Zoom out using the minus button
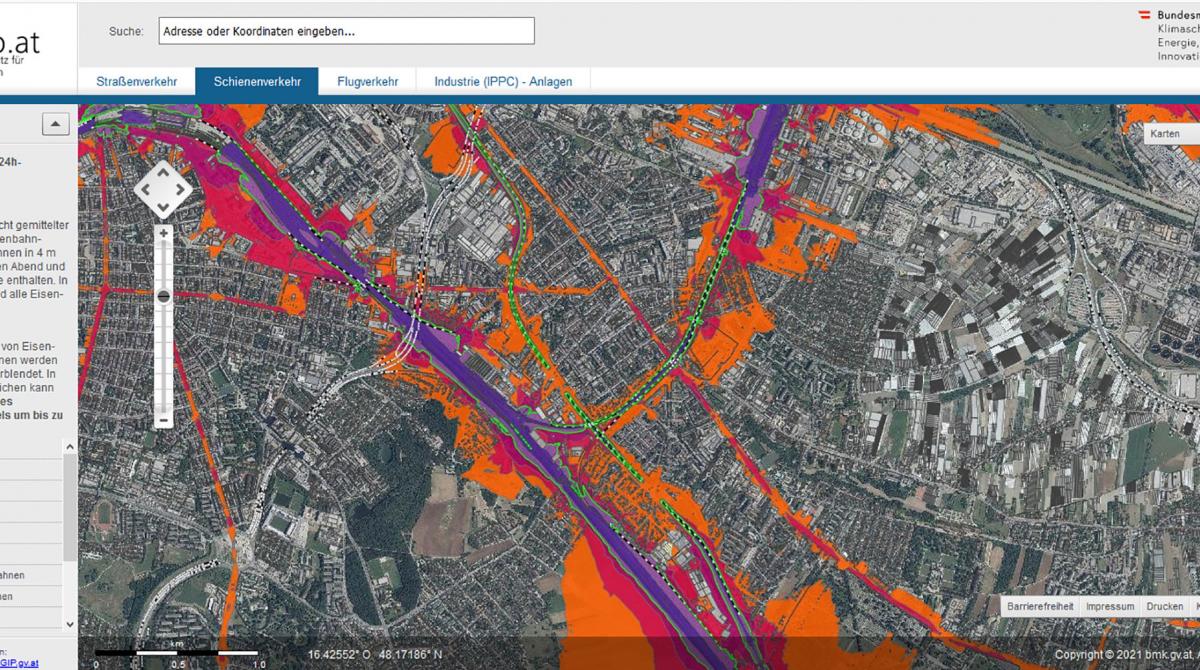1200x670 pixels. pyautogui.click(x=163, y=420)
